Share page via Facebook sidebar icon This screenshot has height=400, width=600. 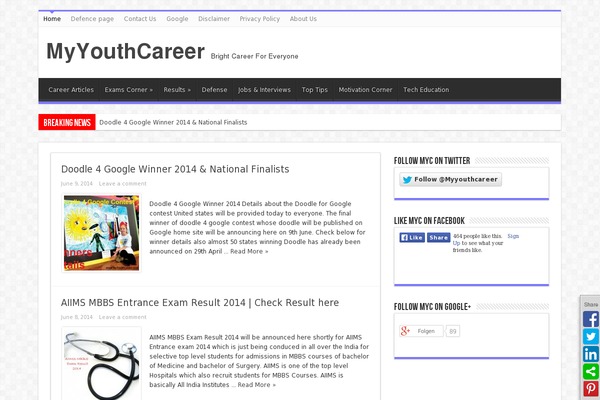(591, 319)
